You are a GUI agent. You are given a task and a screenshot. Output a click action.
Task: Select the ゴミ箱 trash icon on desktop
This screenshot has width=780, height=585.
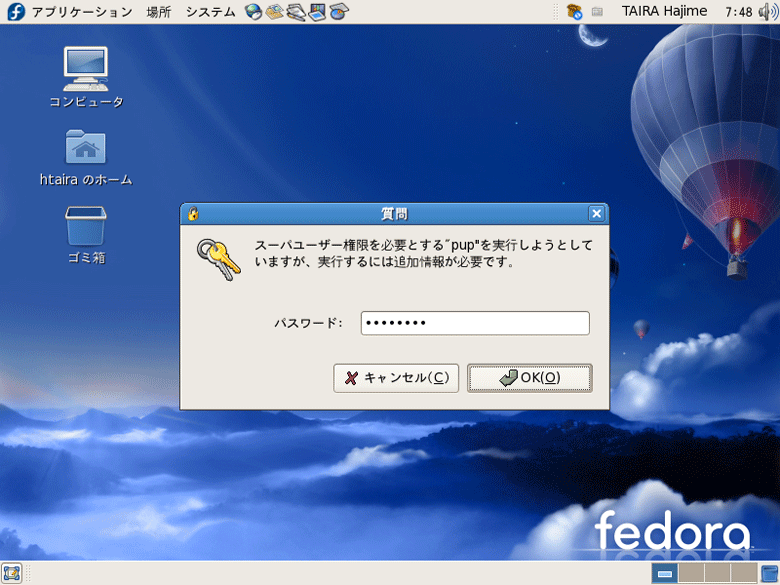click(x=86, y=226)
